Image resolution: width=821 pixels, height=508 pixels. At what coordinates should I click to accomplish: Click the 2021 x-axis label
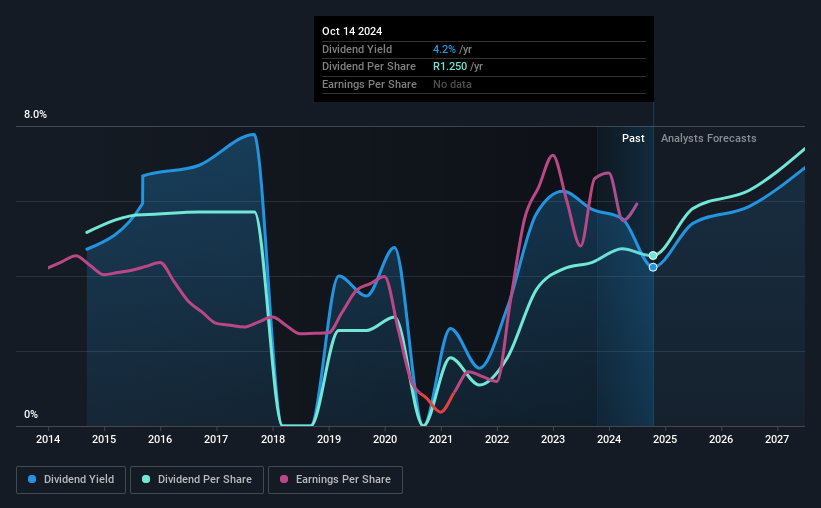tap(441, 439)
